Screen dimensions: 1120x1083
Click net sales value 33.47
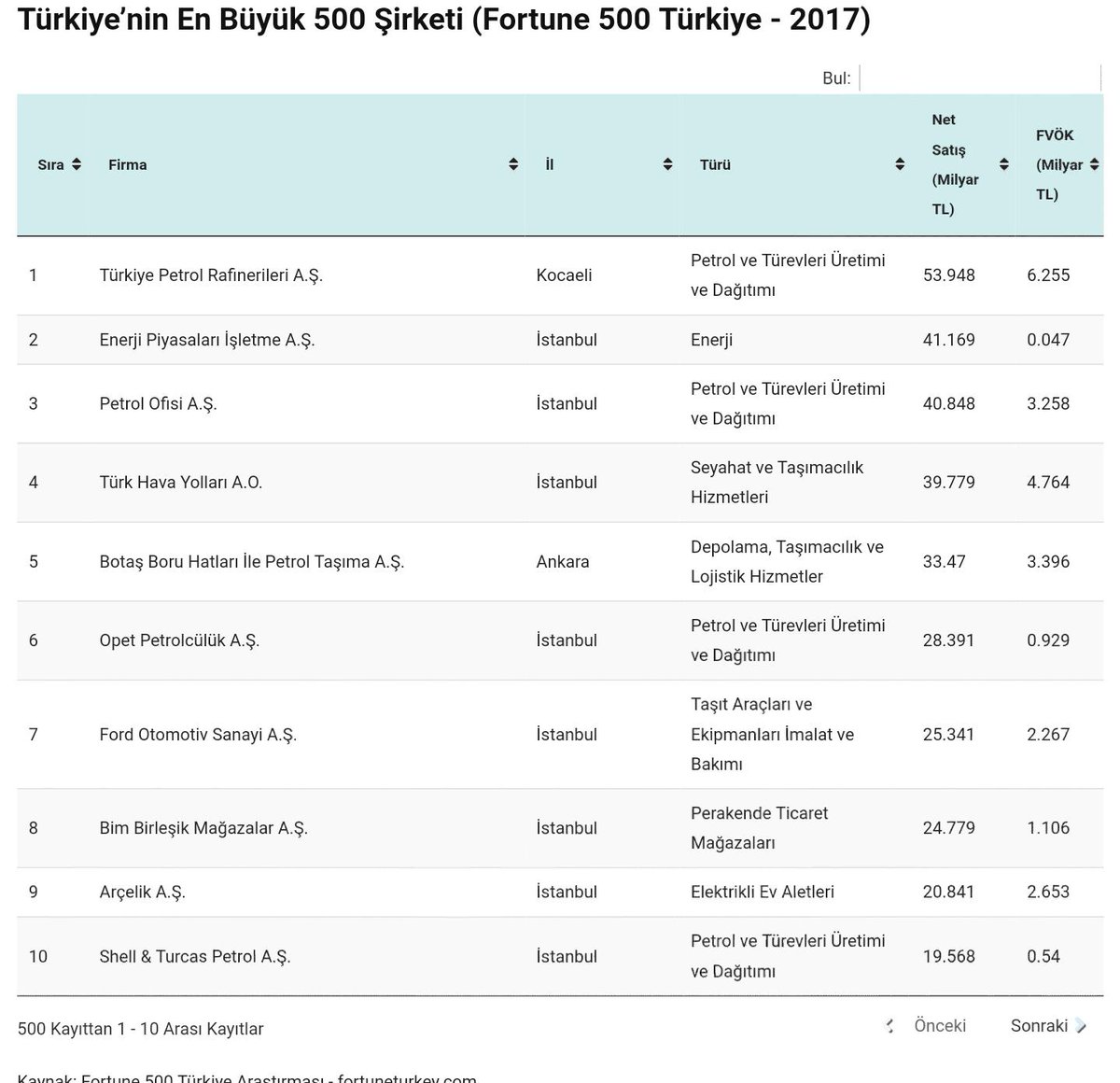tap(945, 562)
